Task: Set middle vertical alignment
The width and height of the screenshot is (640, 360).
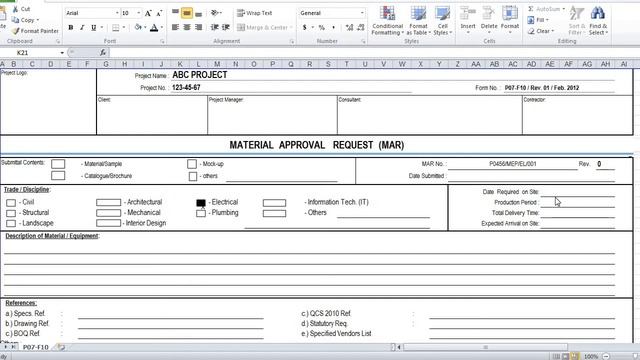Action: tap(187, 13)
